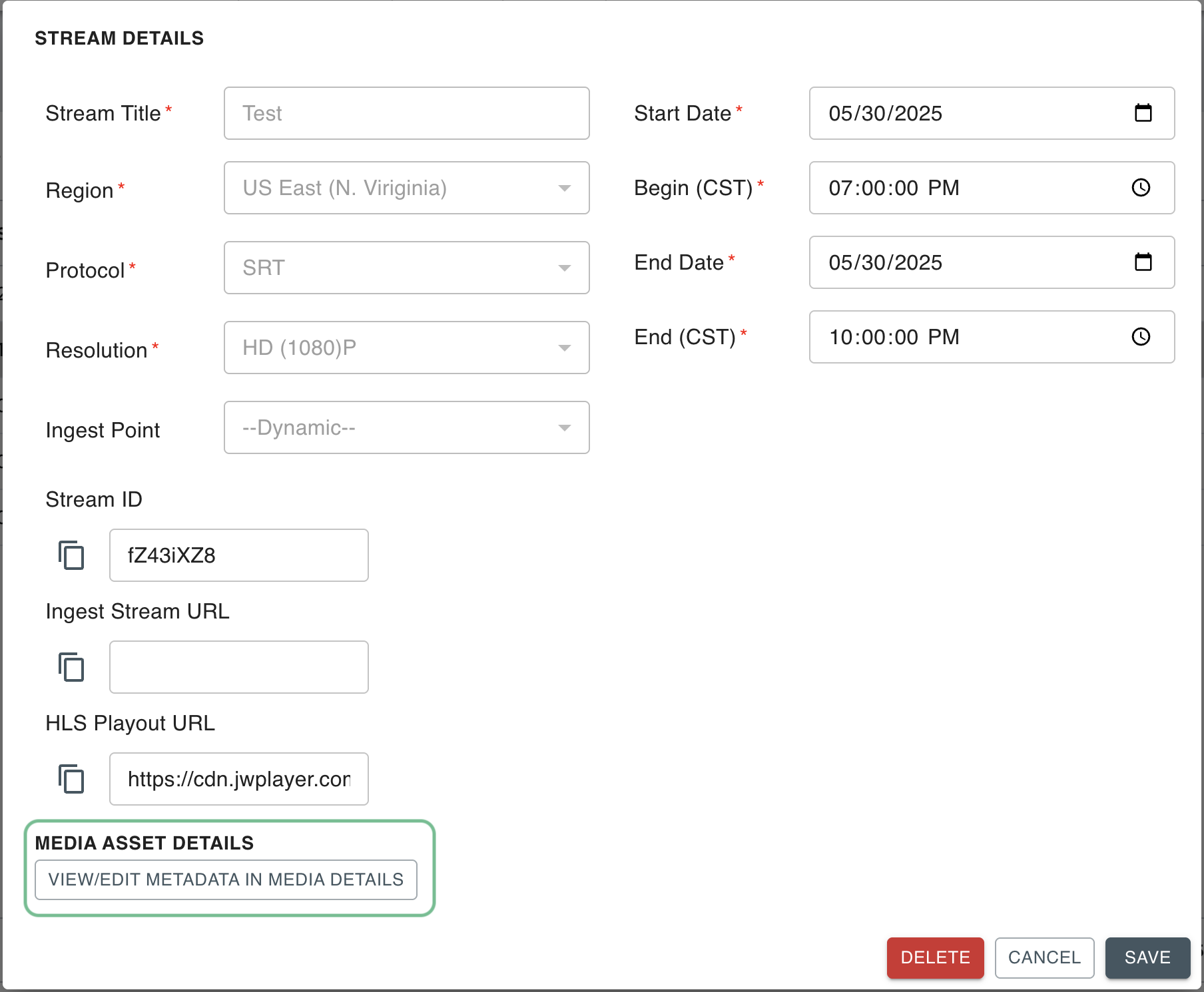Focus the Stream ID text field

point(238,555)
